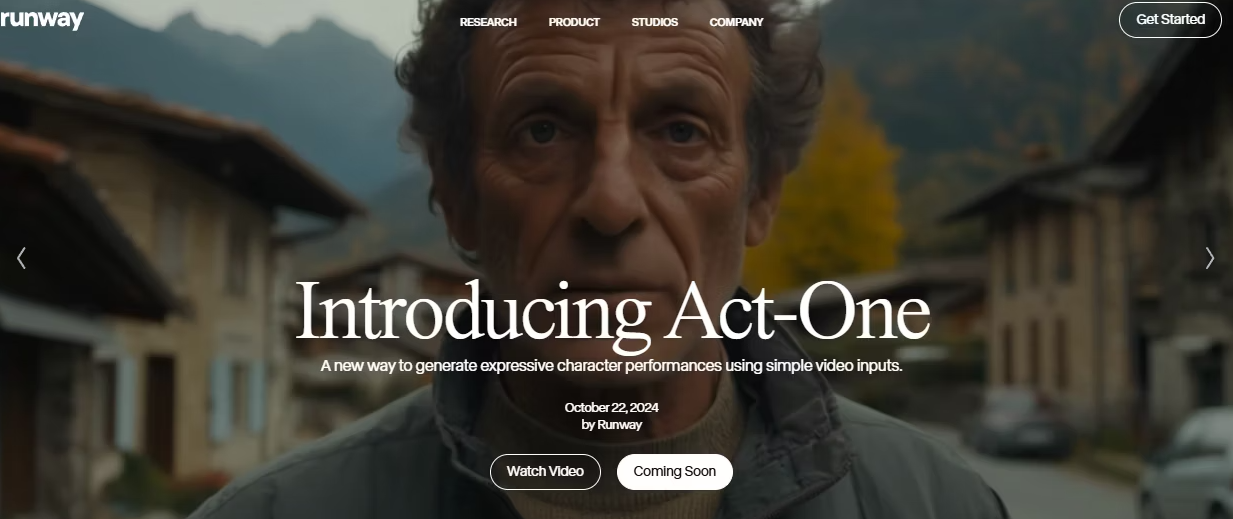
Task: Open the Studios menu item
Action: pos(654,22)
